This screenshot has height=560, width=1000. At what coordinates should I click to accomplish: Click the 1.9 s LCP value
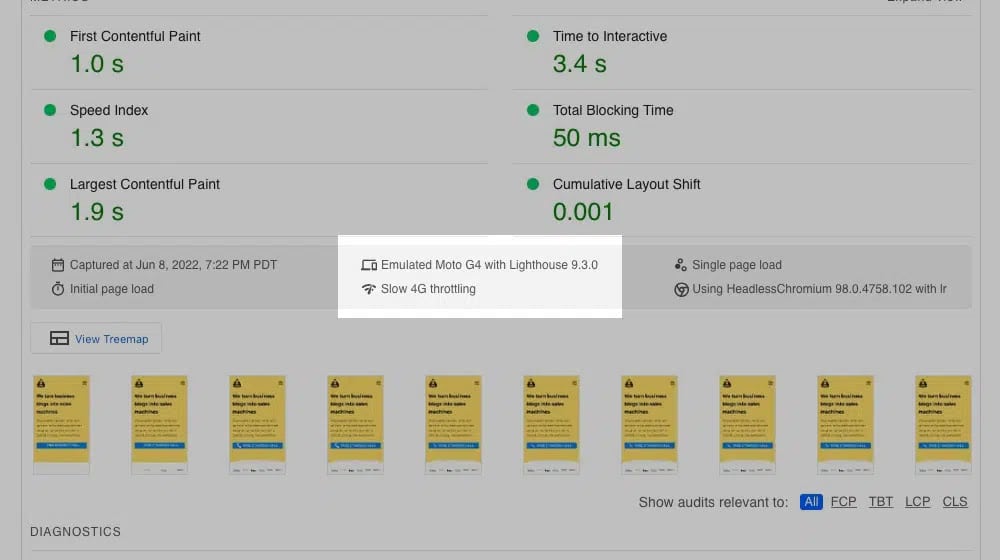click(97, 212)
